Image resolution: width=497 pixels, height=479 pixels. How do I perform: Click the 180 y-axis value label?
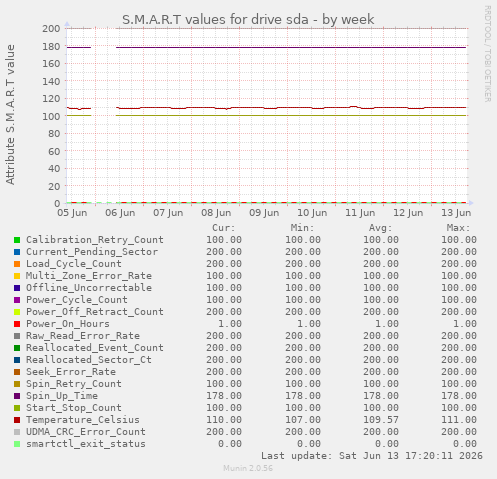click(51, 46)
